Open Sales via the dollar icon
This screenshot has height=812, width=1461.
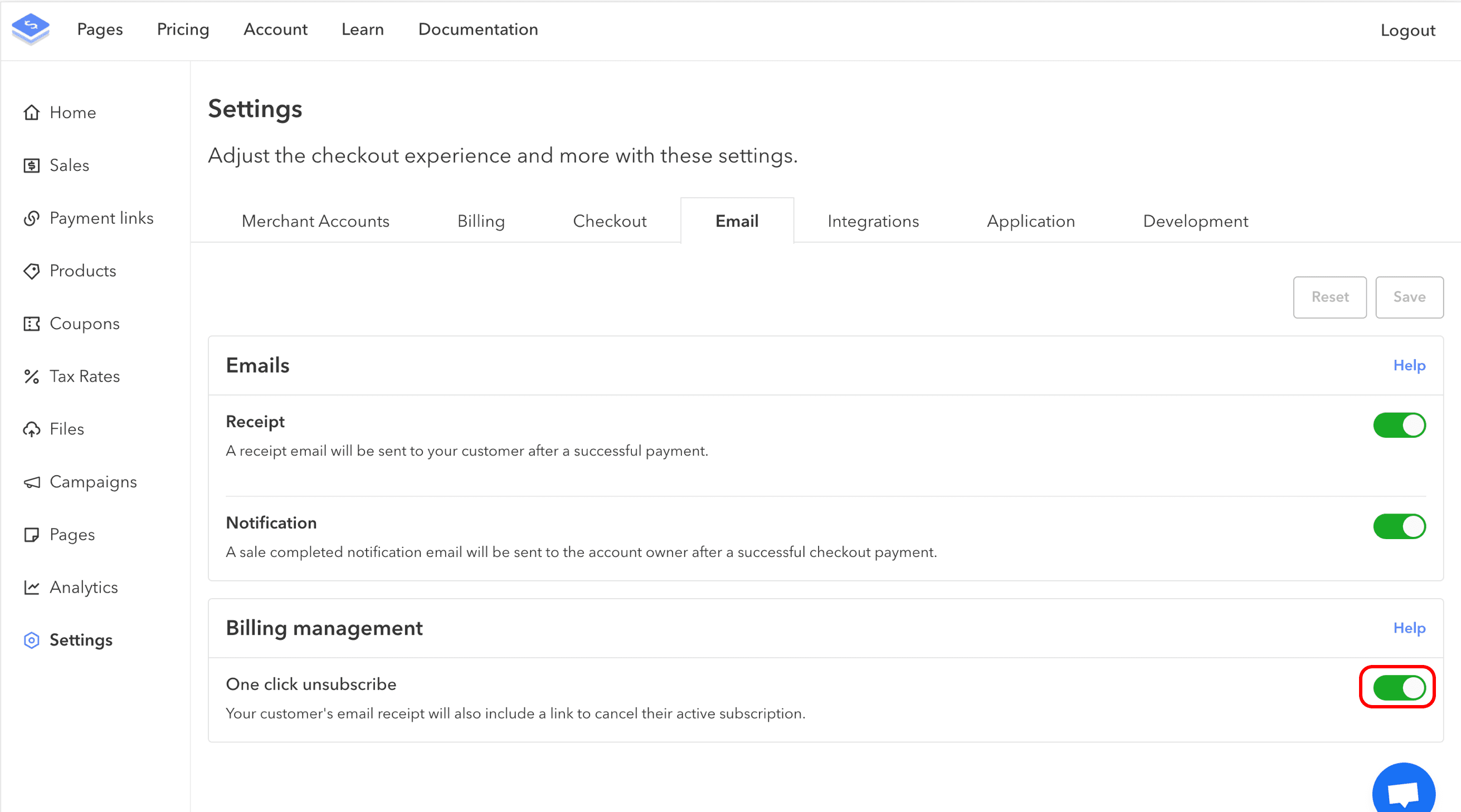pyautogui.click(x=32, y=165)
